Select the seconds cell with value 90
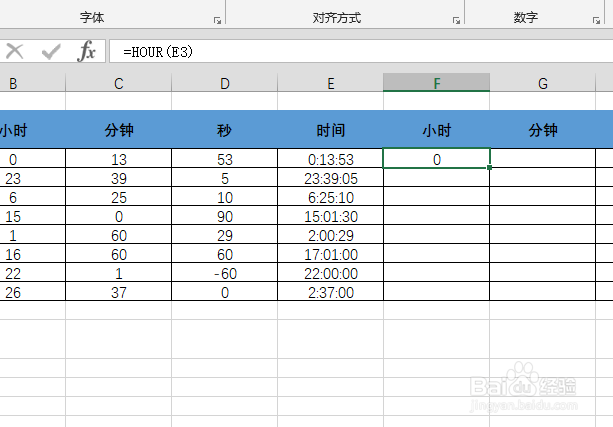Screen dimensions: 613x427 click(225, 216)
